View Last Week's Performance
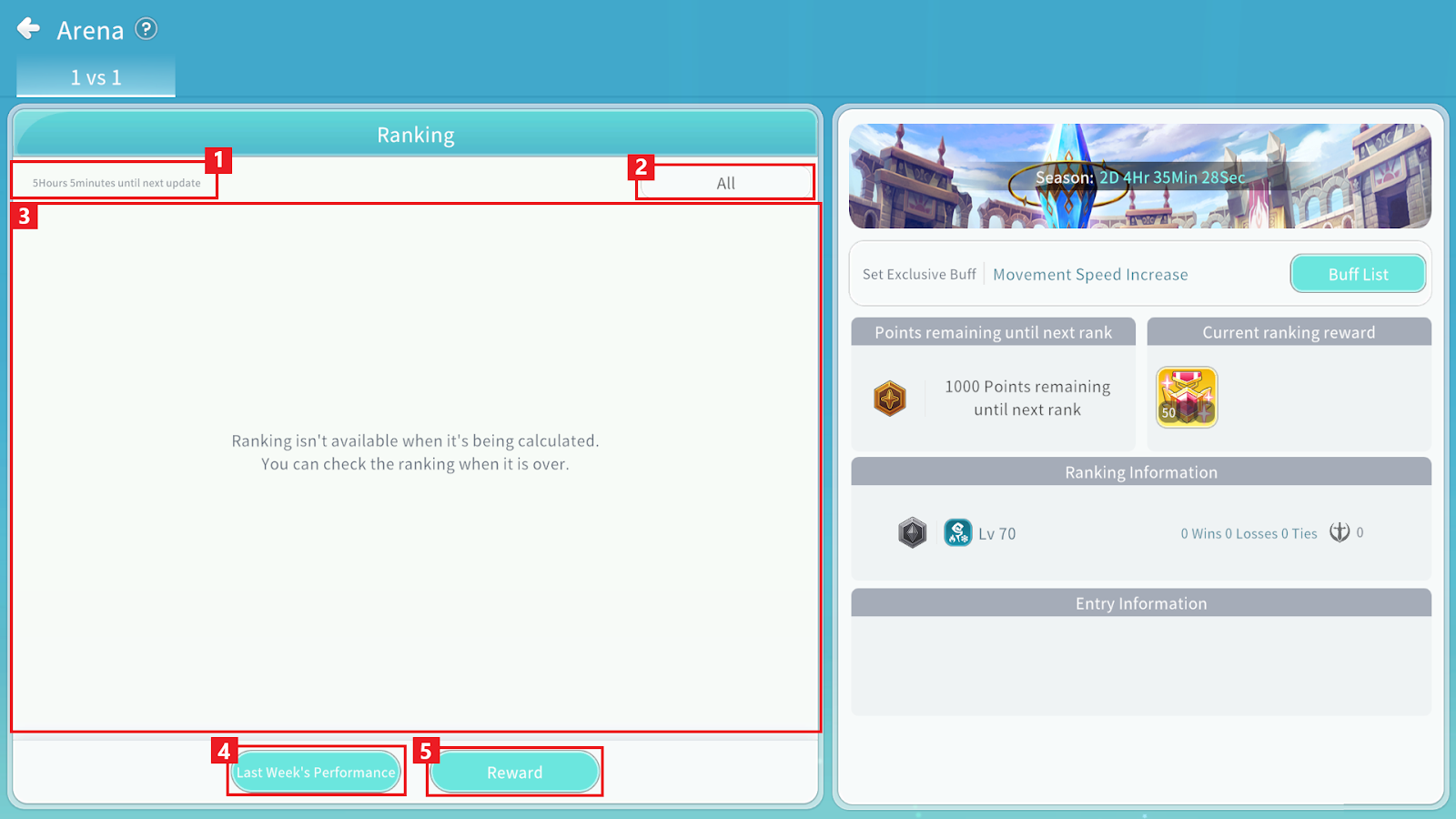Image resolution: width=1456 pixels, height=819 pixels. tap(316, 773)
